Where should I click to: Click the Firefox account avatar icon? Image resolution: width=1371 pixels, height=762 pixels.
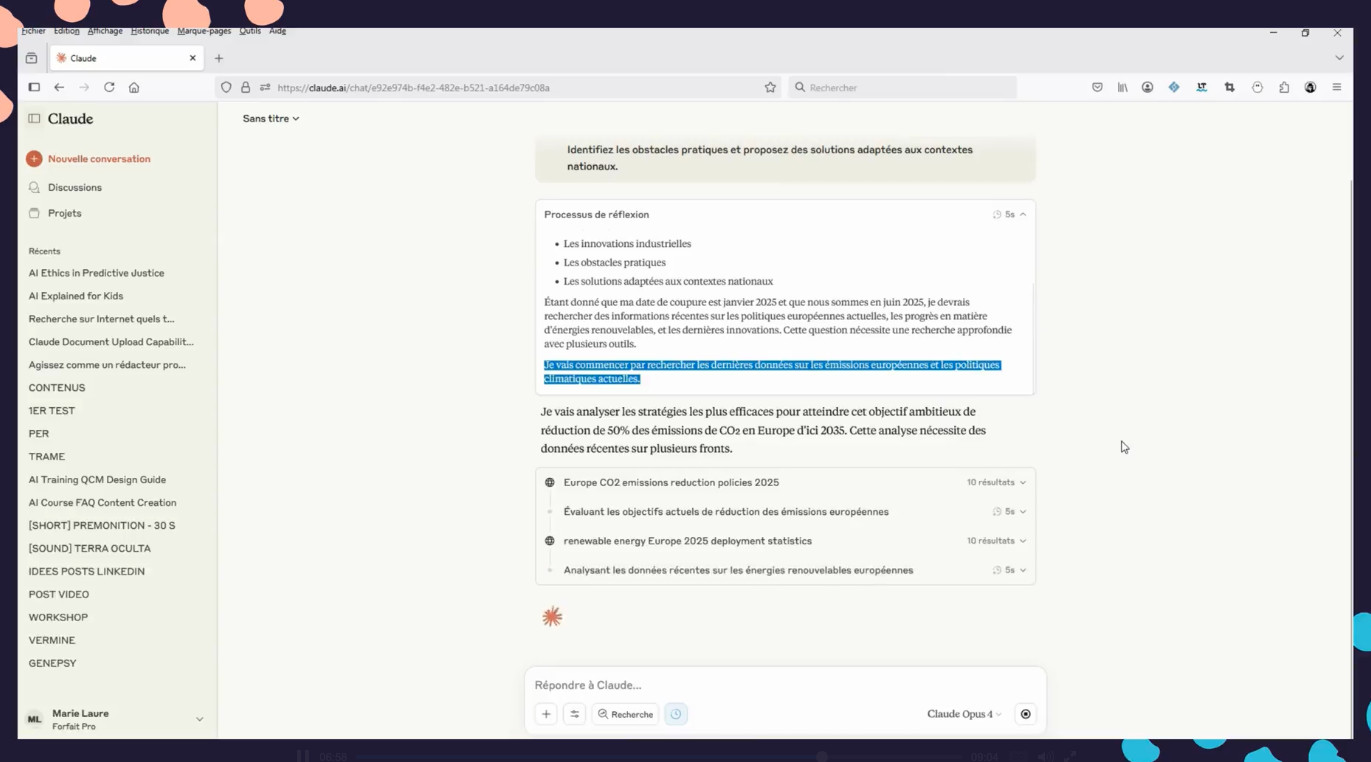[x=1147, y=88]
